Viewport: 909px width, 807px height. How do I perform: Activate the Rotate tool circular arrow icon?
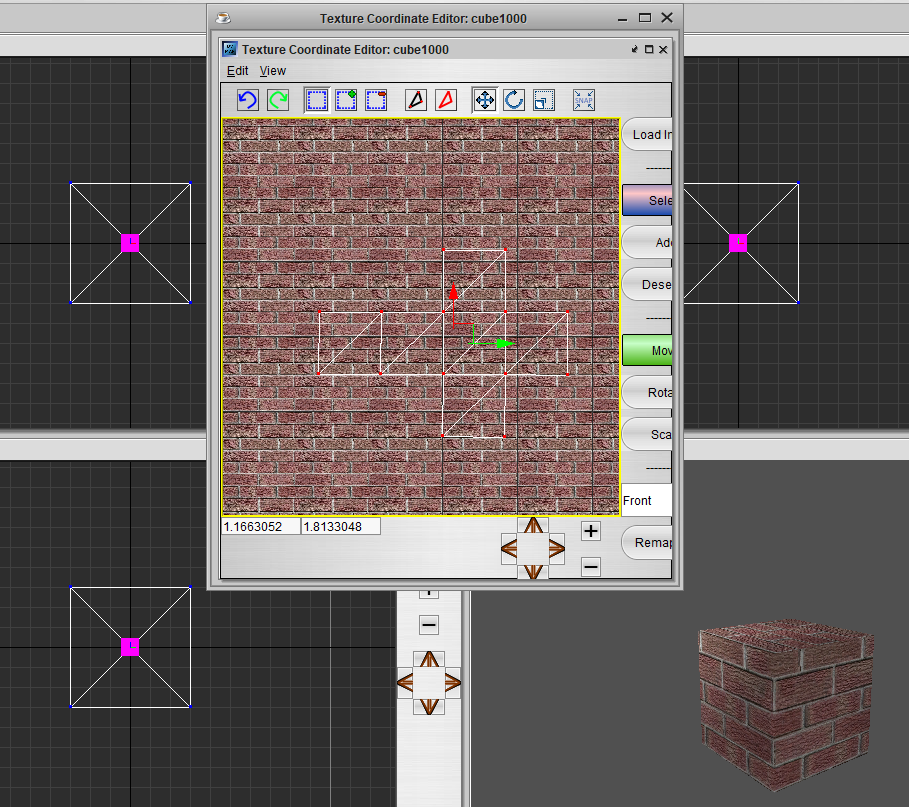(x=514, y=100)
